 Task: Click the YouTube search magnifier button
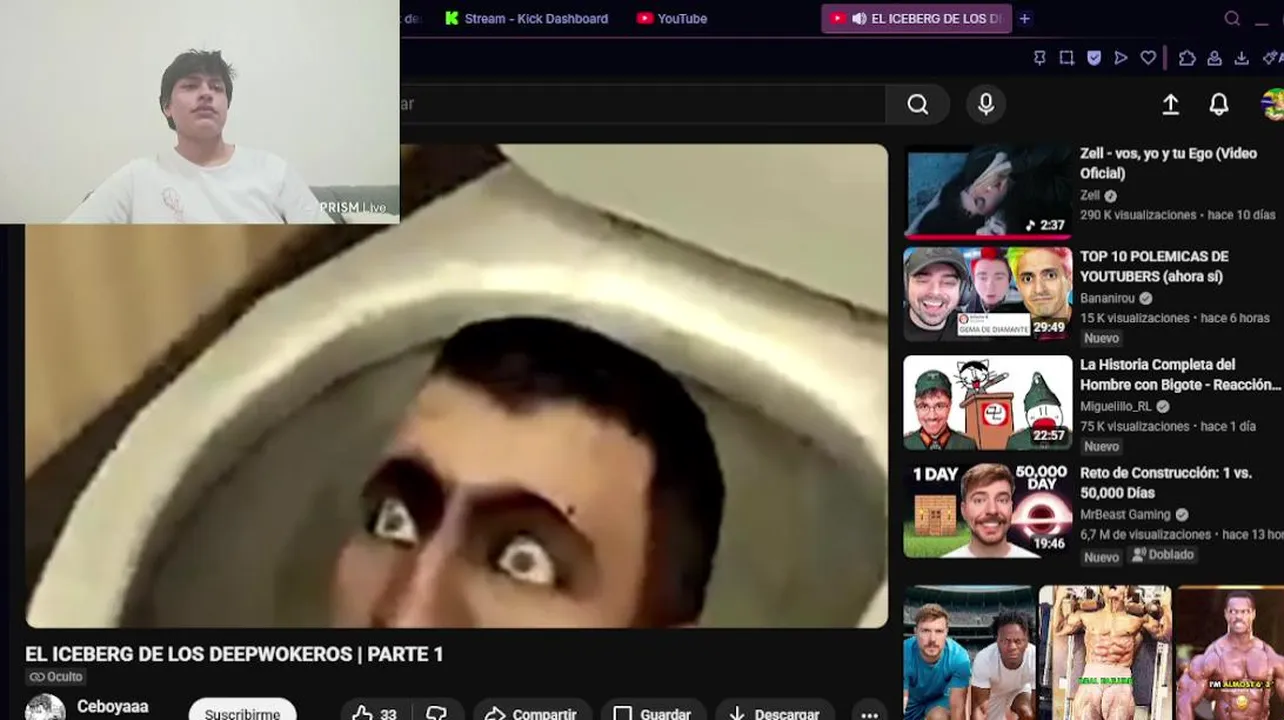click(x=917, y=104)
